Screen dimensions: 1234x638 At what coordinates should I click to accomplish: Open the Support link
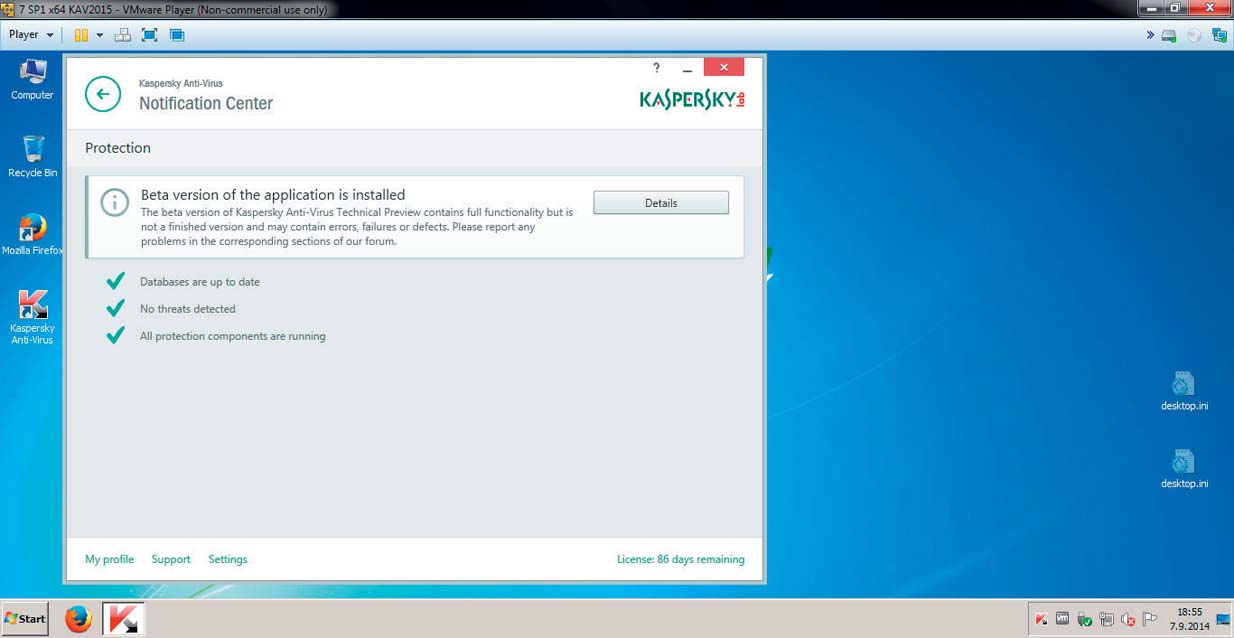pyautogui.click(x=171, y=559)
